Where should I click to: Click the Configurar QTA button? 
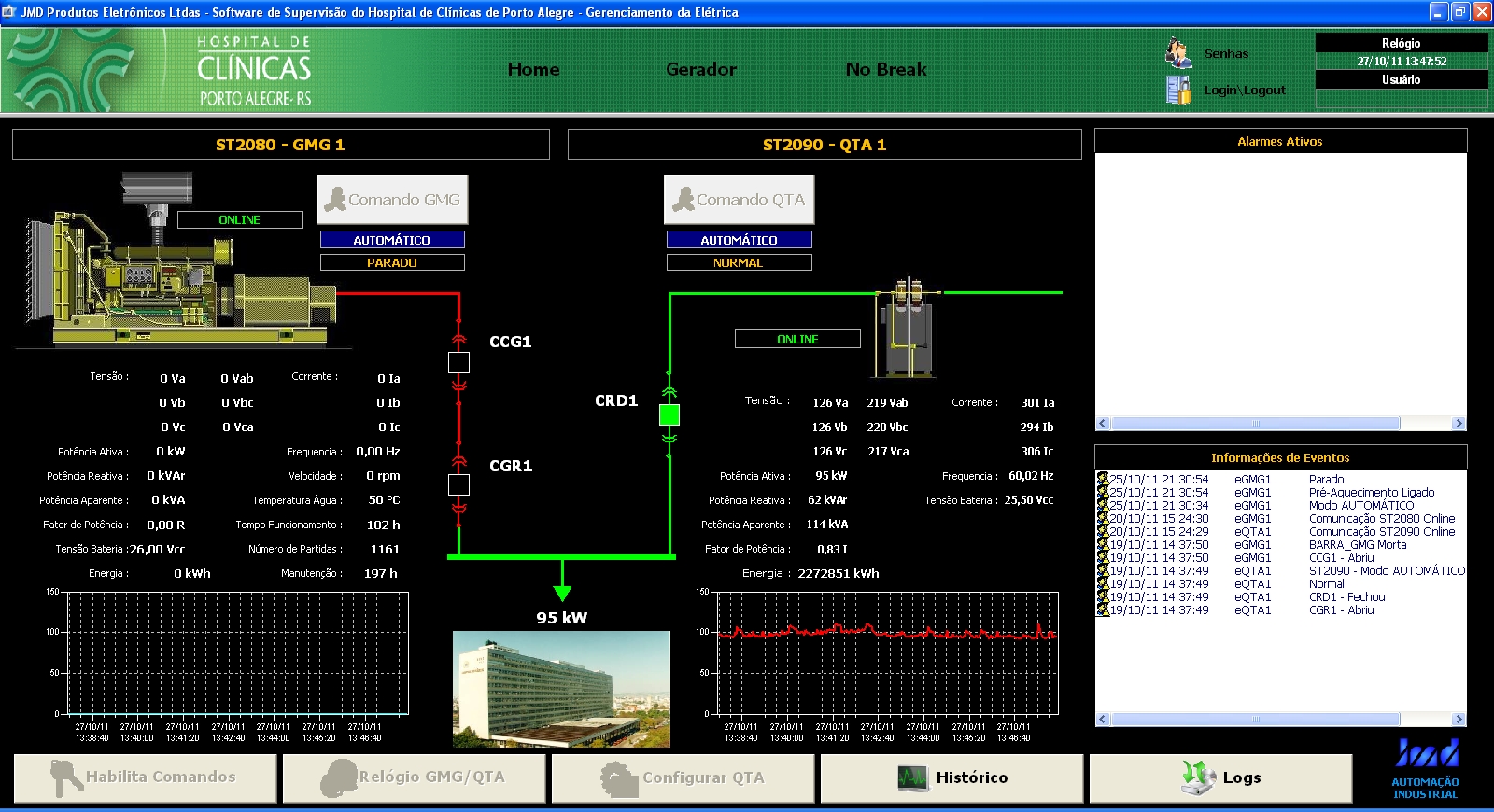(683, 777)
